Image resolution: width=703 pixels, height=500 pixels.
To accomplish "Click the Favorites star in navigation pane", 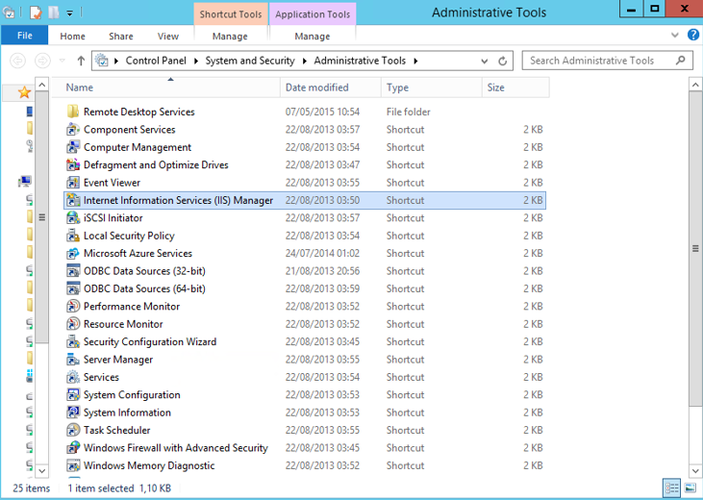I will pos(24,92).
